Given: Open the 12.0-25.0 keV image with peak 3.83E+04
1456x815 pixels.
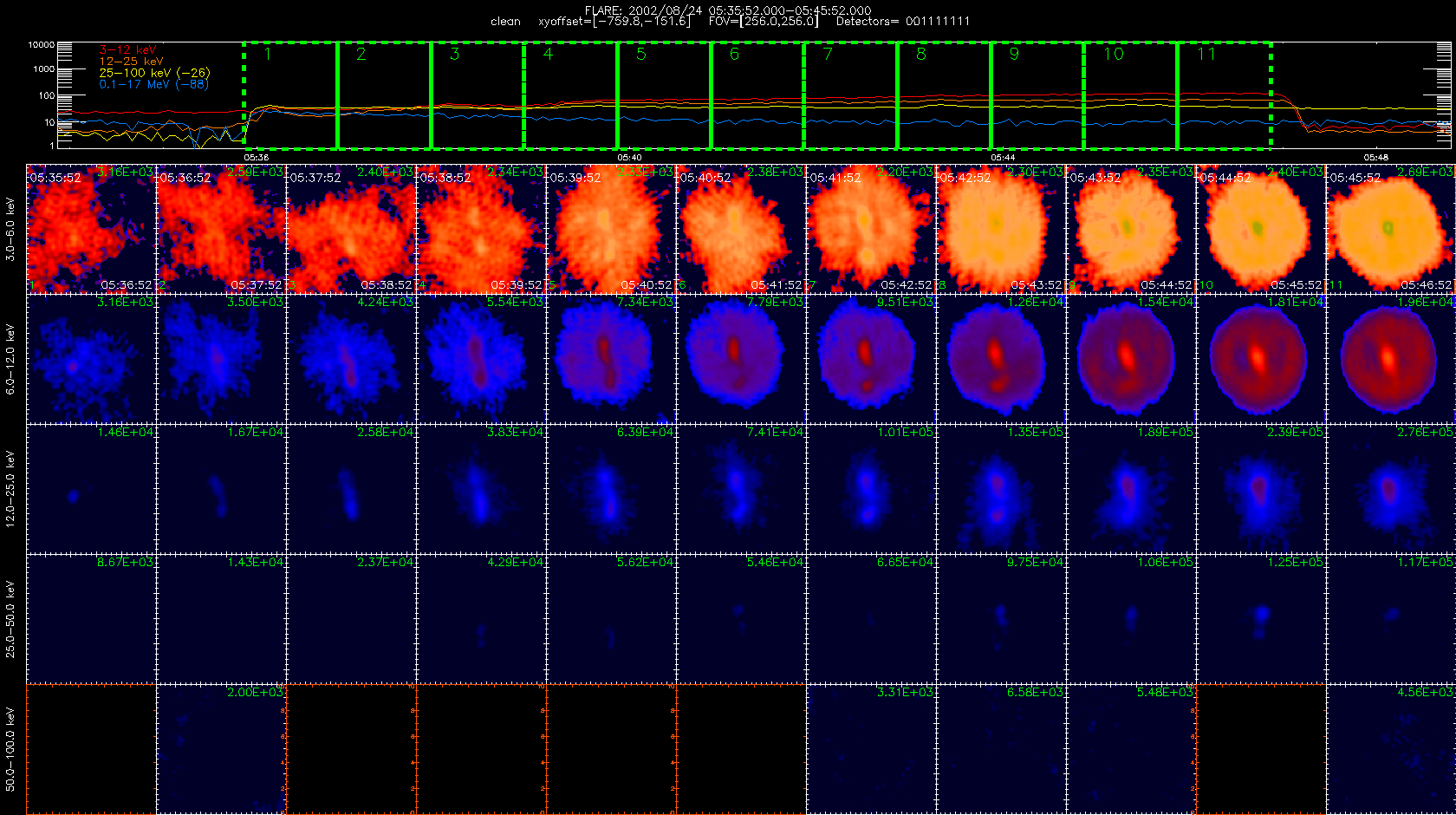Looking at the screenshot, I should coord(481,489).
